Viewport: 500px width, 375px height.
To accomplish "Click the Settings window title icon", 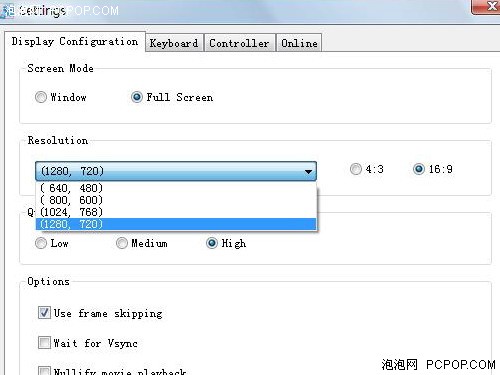I will (x=8, y=10).
